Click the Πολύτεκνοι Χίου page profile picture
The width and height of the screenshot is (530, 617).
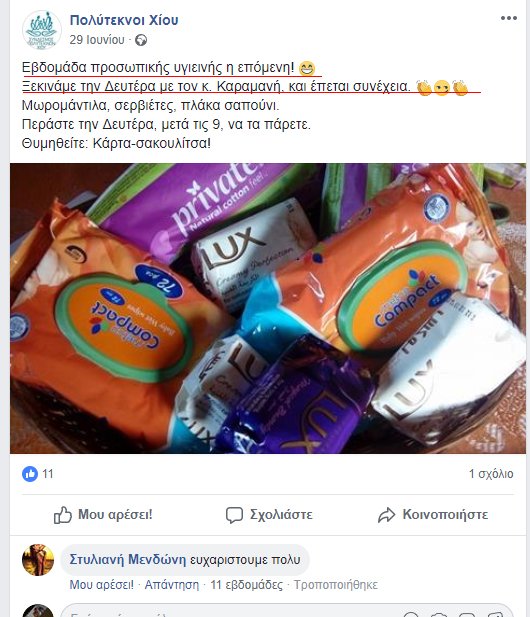(42, 31)
